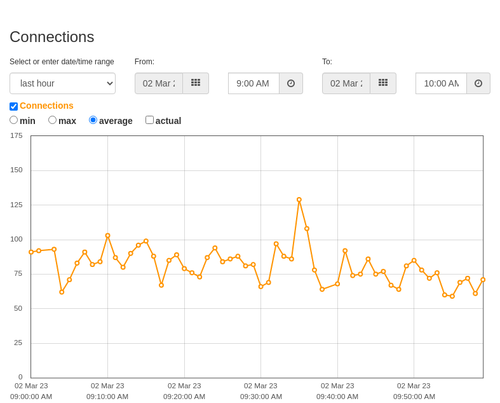
Task: Select the average radio button
Action: coord(93,120)
